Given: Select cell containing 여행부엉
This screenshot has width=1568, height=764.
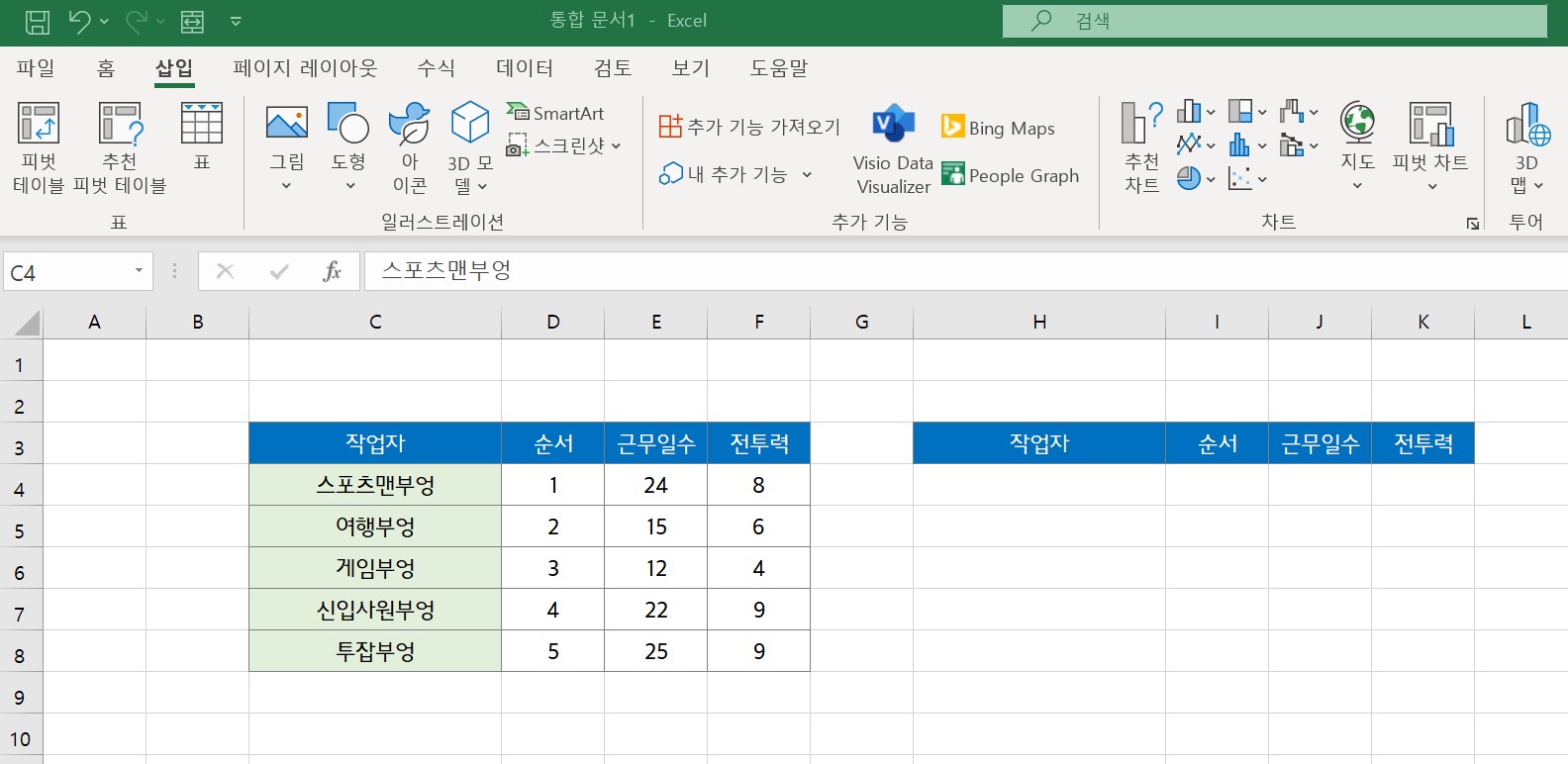Looking at the screenshot, I should pyautogui.click(x=375, y=526).
